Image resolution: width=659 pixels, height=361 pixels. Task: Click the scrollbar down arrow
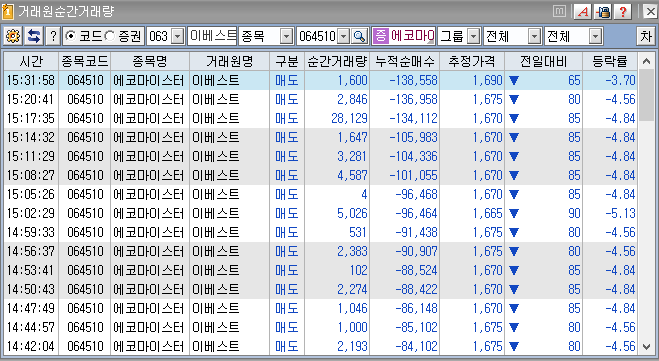[646, 347]
